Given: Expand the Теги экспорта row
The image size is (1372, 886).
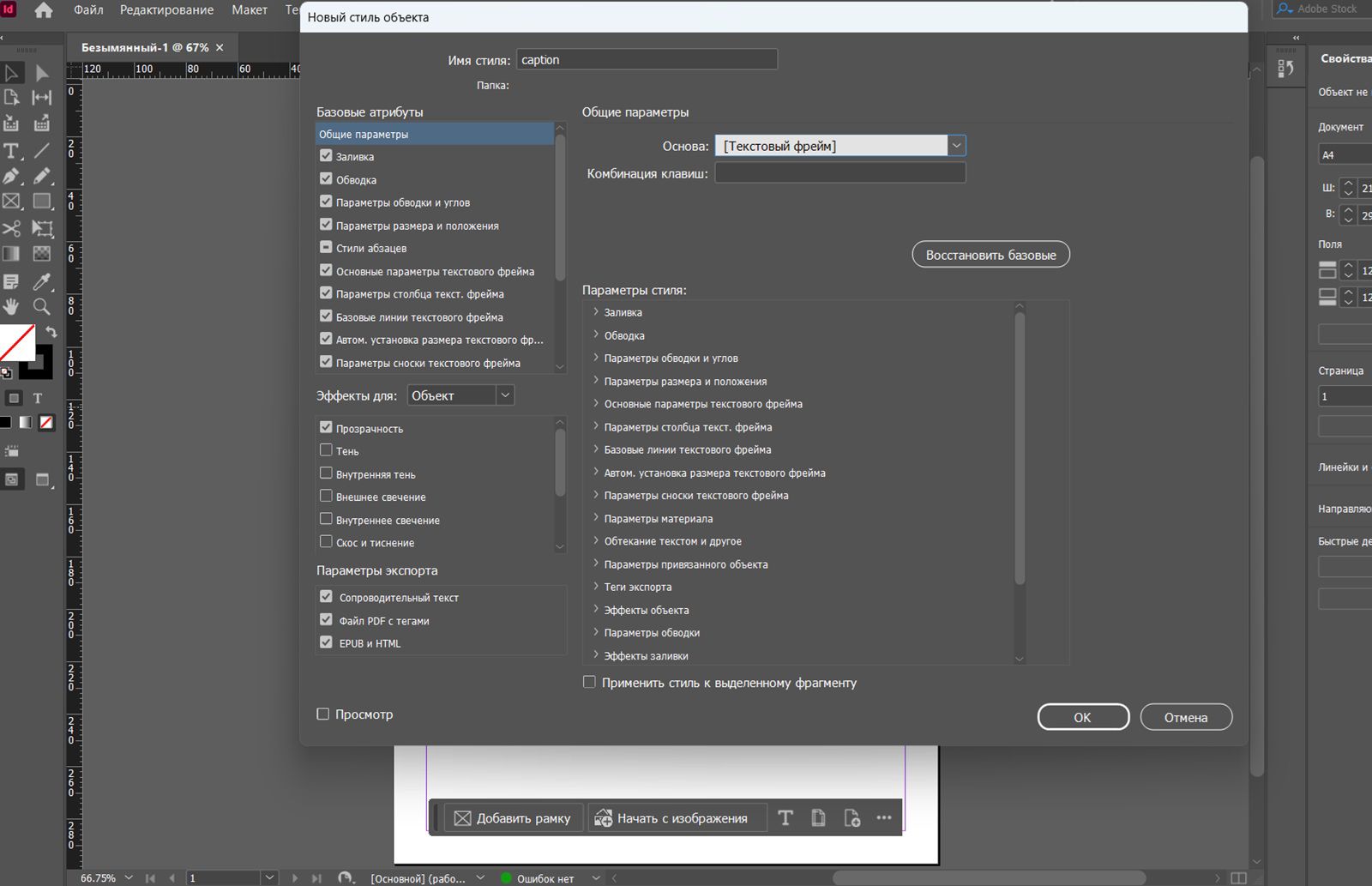Looking at the screenshot, I should [596, 587].
